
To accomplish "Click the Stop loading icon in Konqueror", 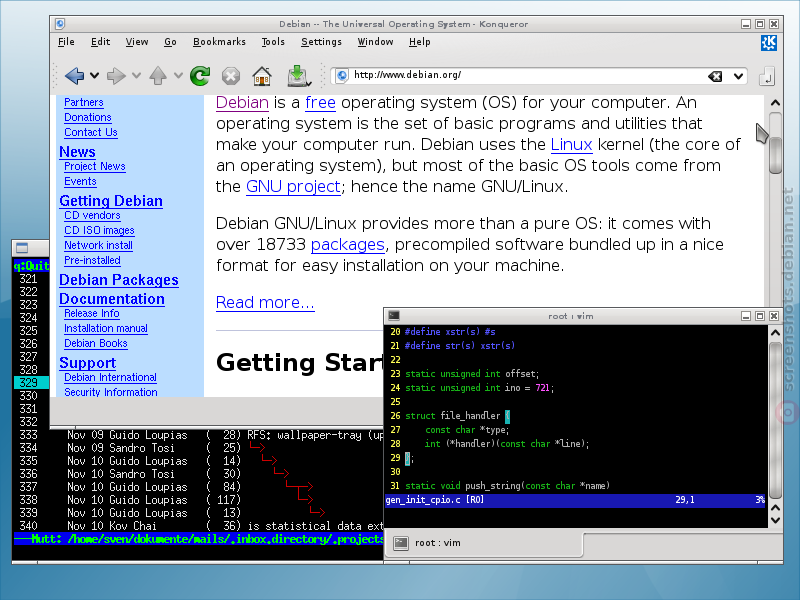I will [231, 77].
